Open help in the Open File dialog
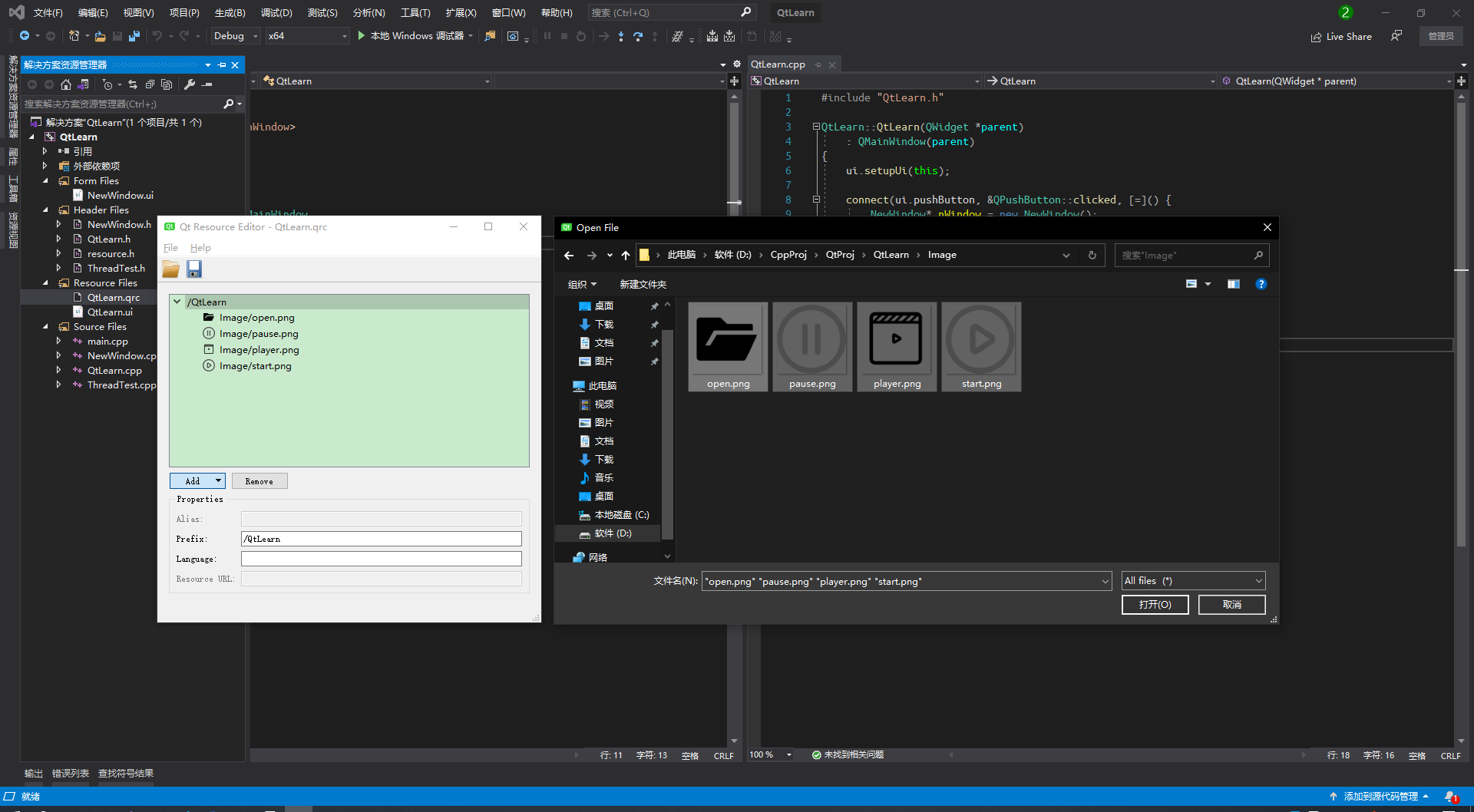The height and width of the screenshot is (812, 1474). tap(1261, 284)
